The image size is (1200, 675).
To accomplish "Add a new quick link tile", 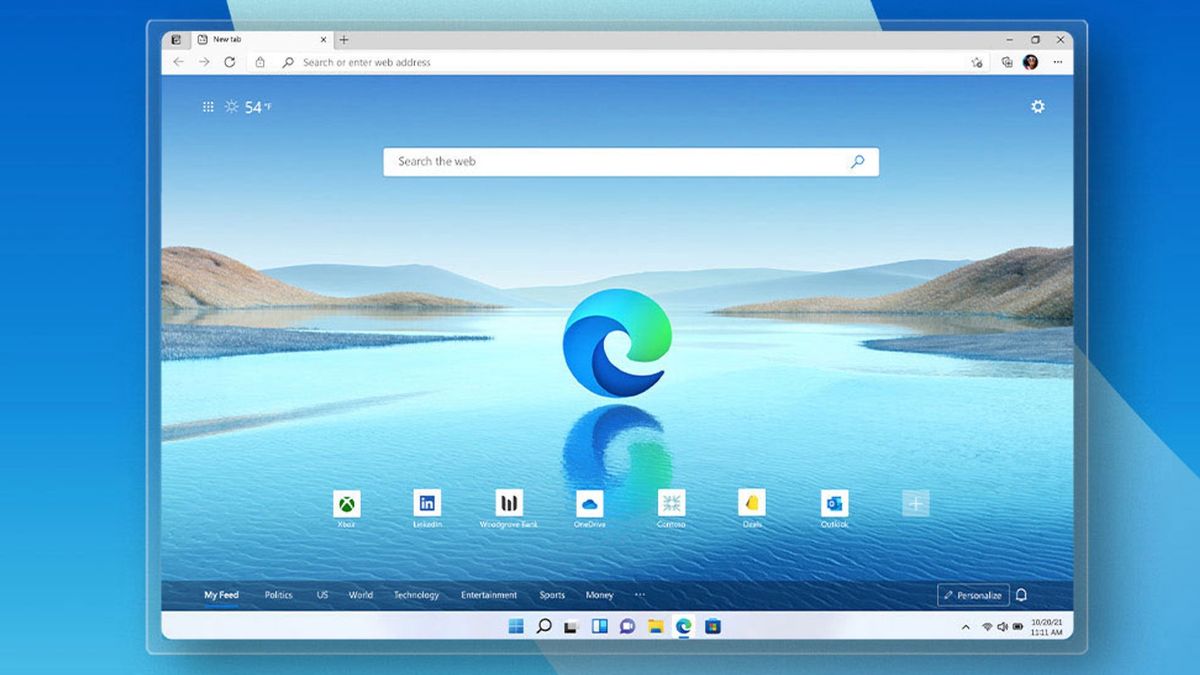I will pyautogui.click(x=915, y=504).
